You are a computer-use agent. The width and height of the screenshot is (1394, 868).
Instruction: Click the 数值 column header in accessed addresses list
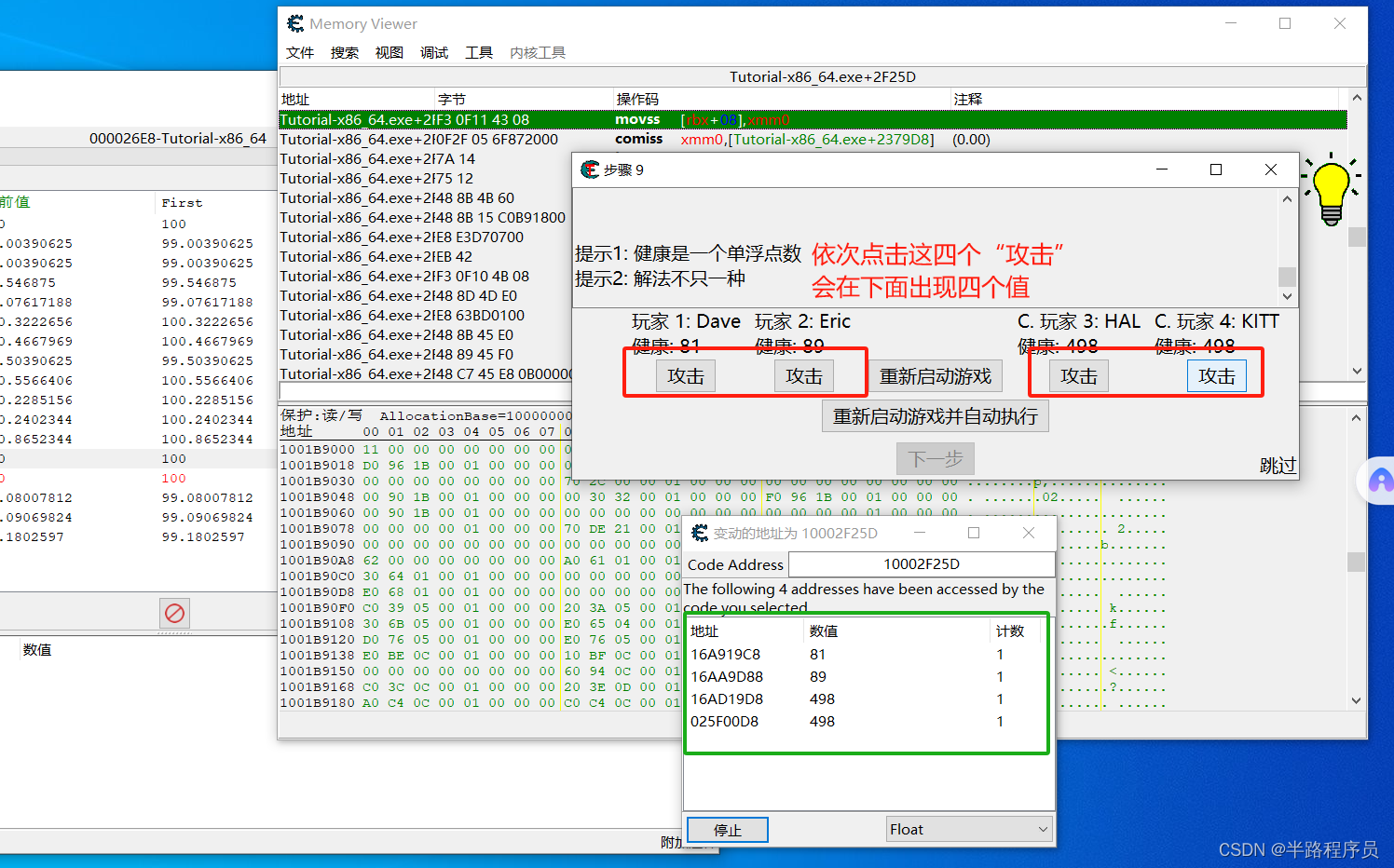pyautogui.click(x=896, y=631)
